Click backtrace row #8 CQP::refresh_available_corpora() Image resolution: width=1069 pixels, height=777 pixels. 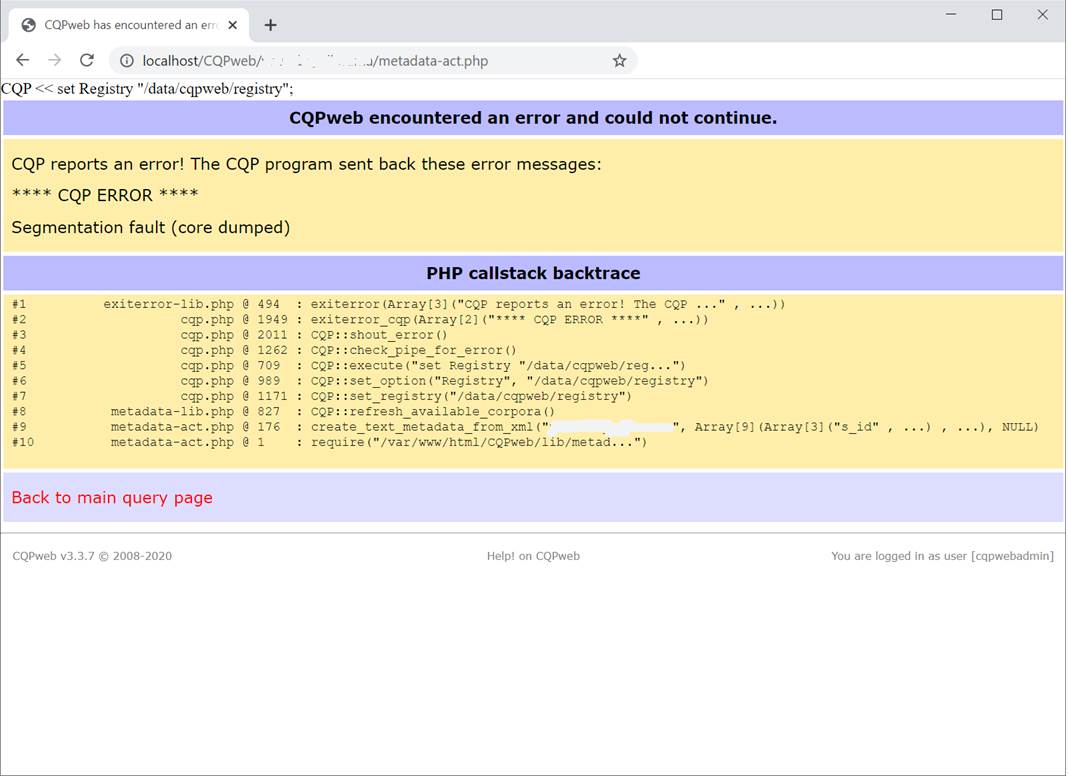tap(284, 412)
